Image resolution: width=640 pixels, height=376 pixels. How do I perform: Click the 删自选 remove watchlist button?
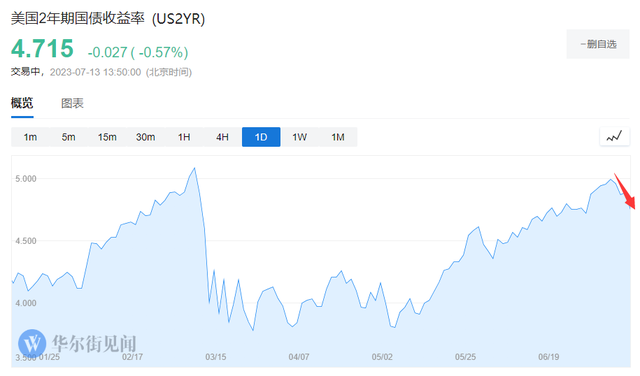[598, 44]
